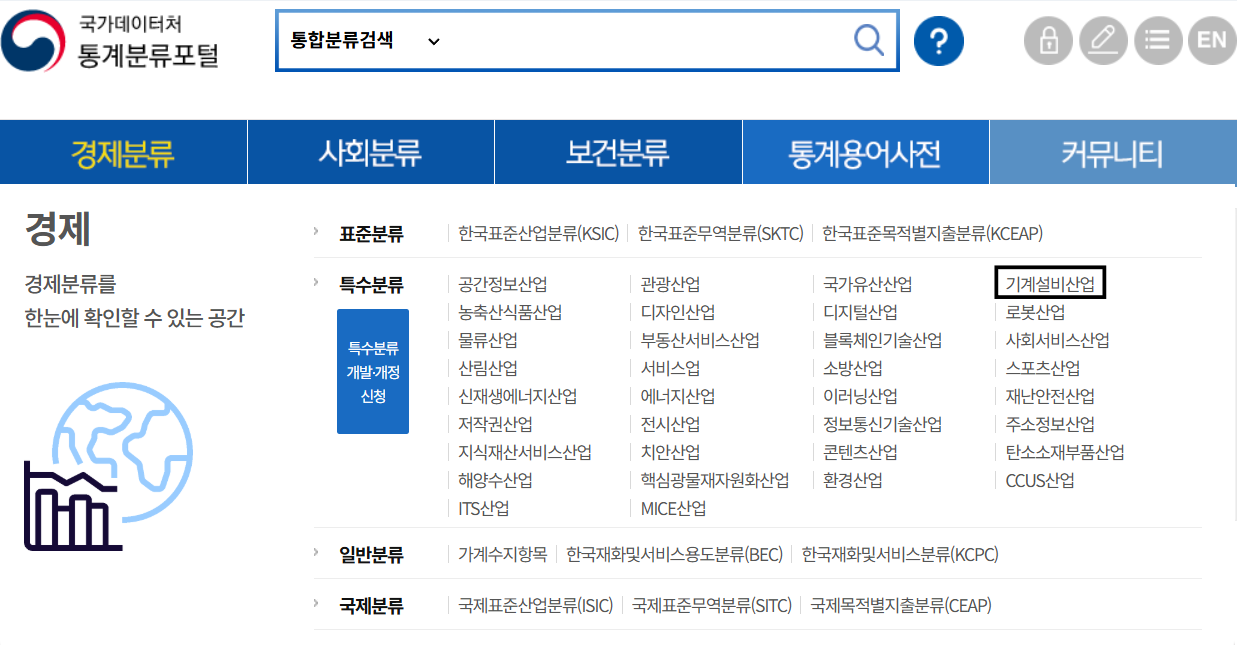Image resolution: width=1237 pixels, height=645 pixels.
Task: Click inside the search text field
Action: click(x=640, y=41)
